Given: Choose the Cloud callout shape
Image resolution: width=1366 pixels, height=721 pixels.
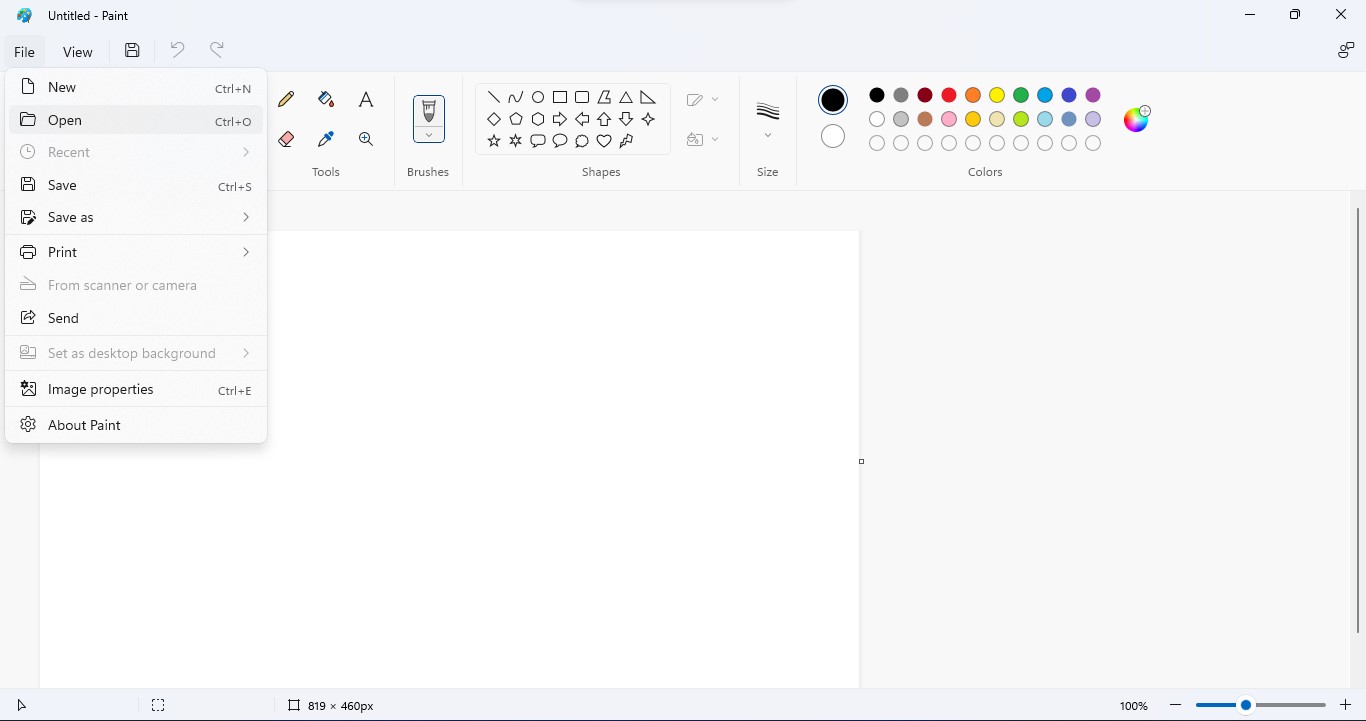Looking at the screenshot, I should click(582, 141).
